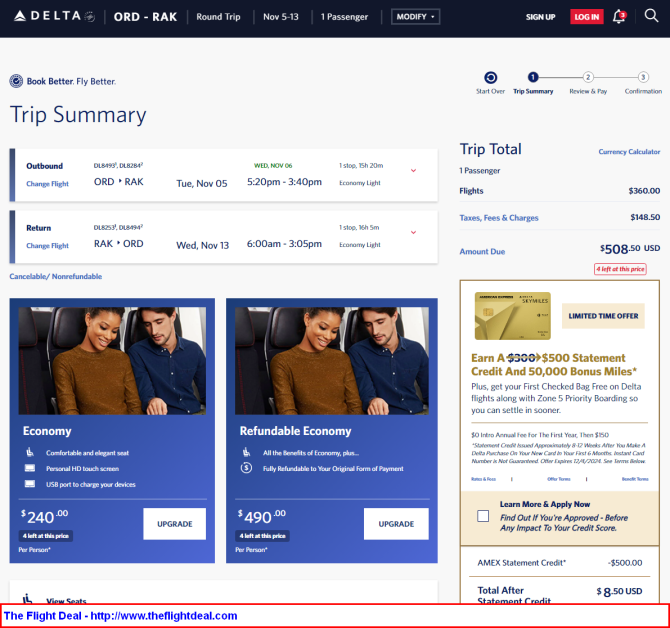This screenshot has height=628, width=670.
Task: Check the Learn More & Apply Now checkbox
Action: coord(483,516)
